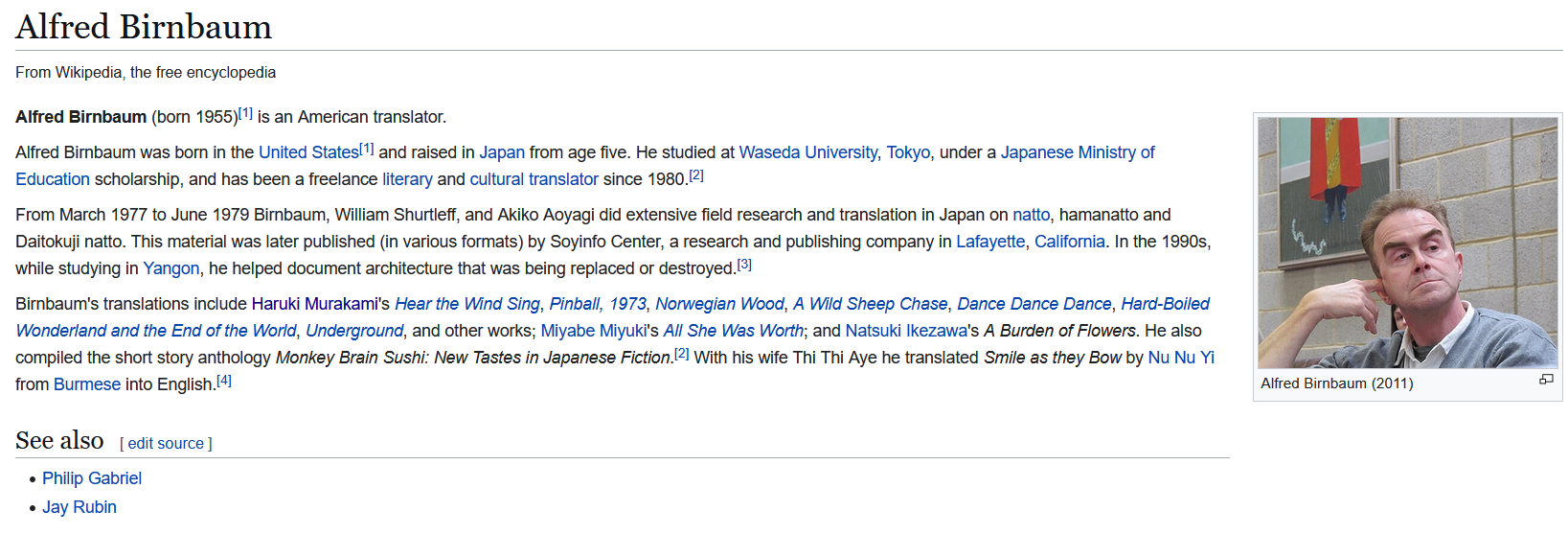This screenshot has width=1568, height=534.
Task: Open the Norwegian Wood link
Action: [719, 304]
